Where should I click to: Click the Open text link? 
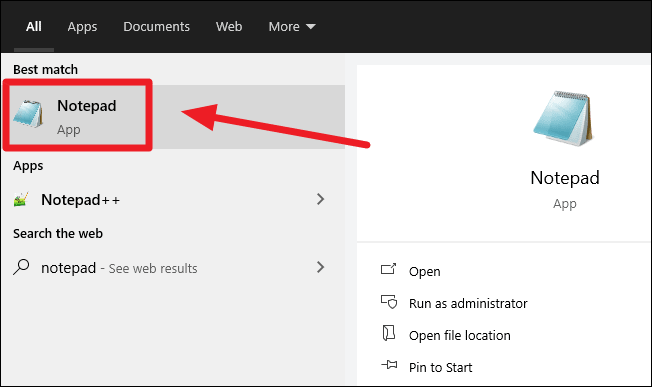(425, 271)
